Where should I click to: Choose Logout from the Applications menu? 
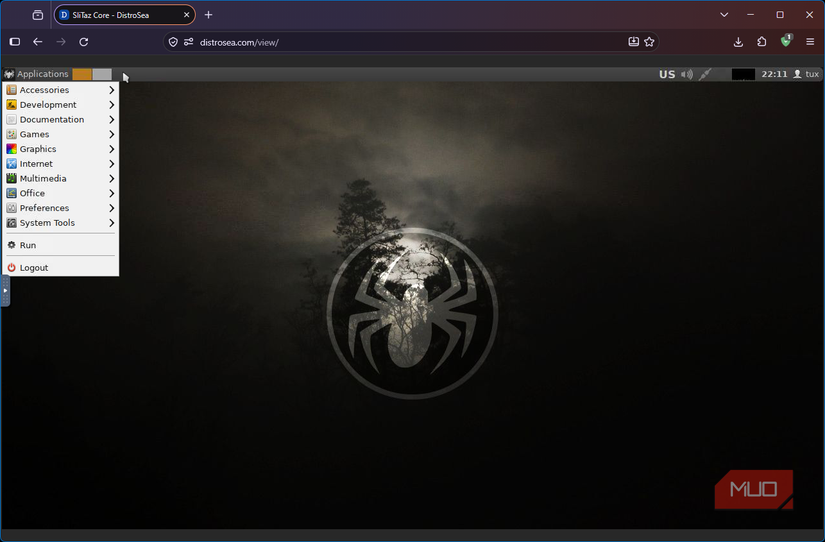(x=61, y=268)
